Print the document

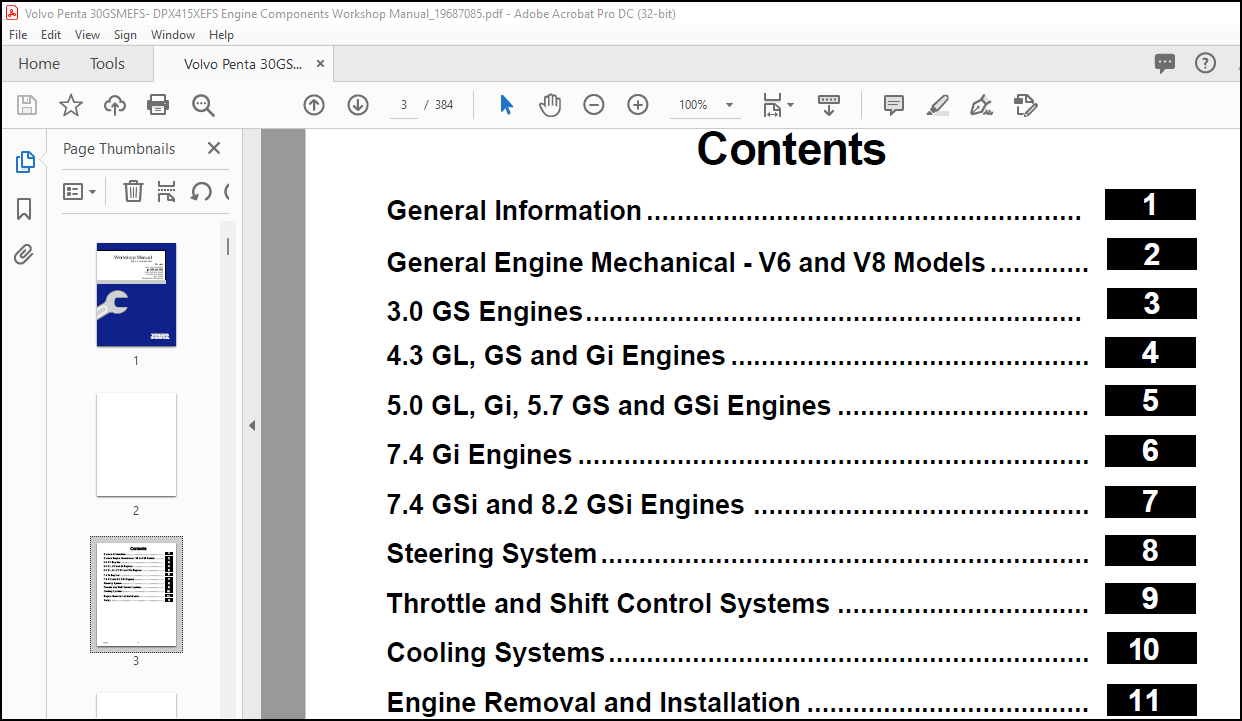point(158,105)
